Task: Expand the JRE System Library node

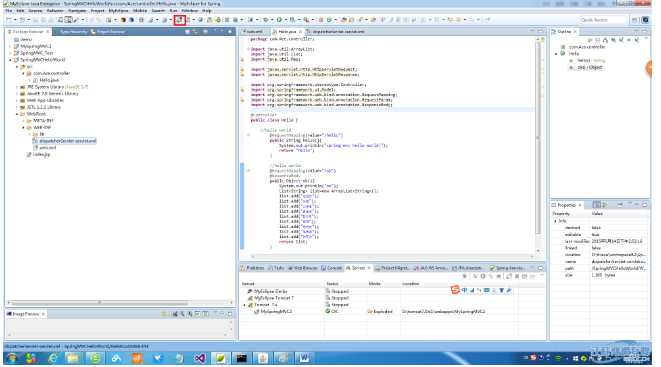Action: (x=17, y=87)
